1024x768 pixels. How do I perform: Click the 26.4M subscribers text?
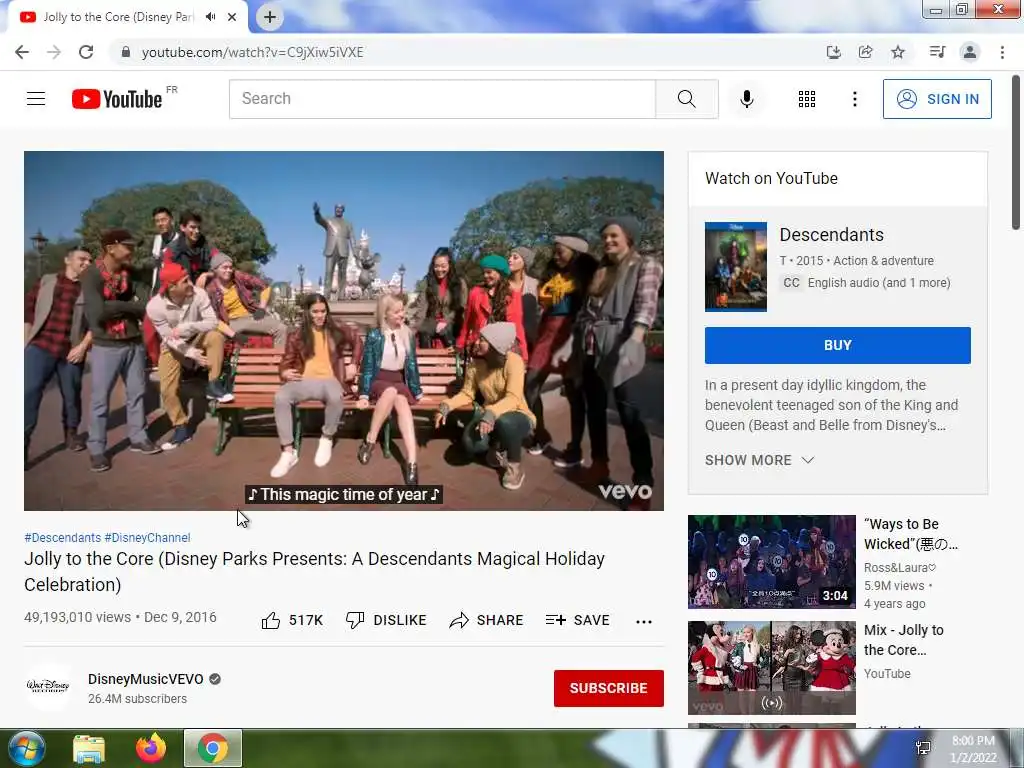(137, 699)
